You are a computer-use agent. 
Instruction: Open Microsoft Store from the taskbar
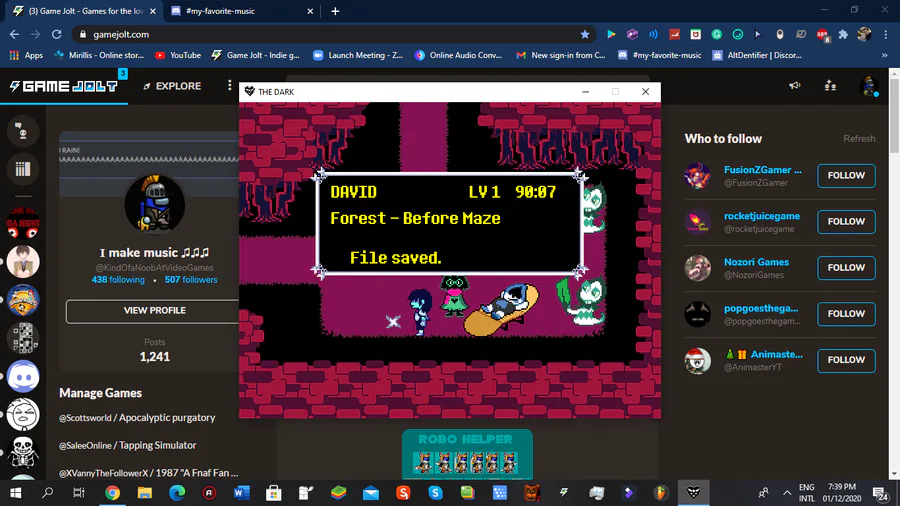tap(274, 493)
